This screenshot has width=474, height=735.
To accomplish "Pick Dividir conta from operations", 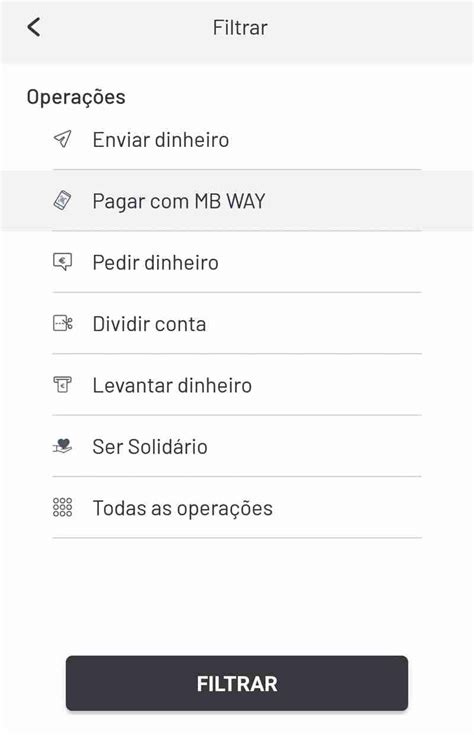I will point(237,323).
